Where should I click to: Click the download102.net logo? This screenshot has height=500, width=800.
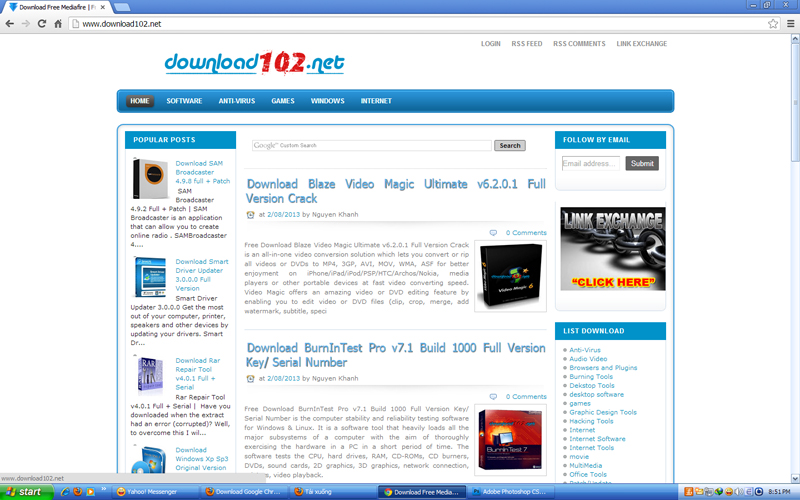[254, 63]
